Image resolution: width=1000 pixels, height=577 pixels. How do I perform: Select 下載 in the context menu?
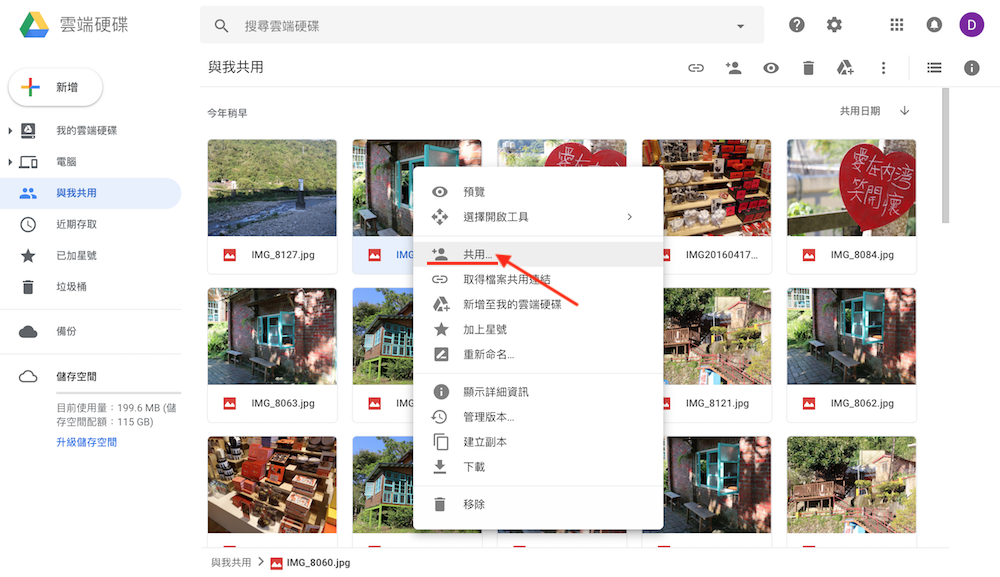[x=475, y=467]
